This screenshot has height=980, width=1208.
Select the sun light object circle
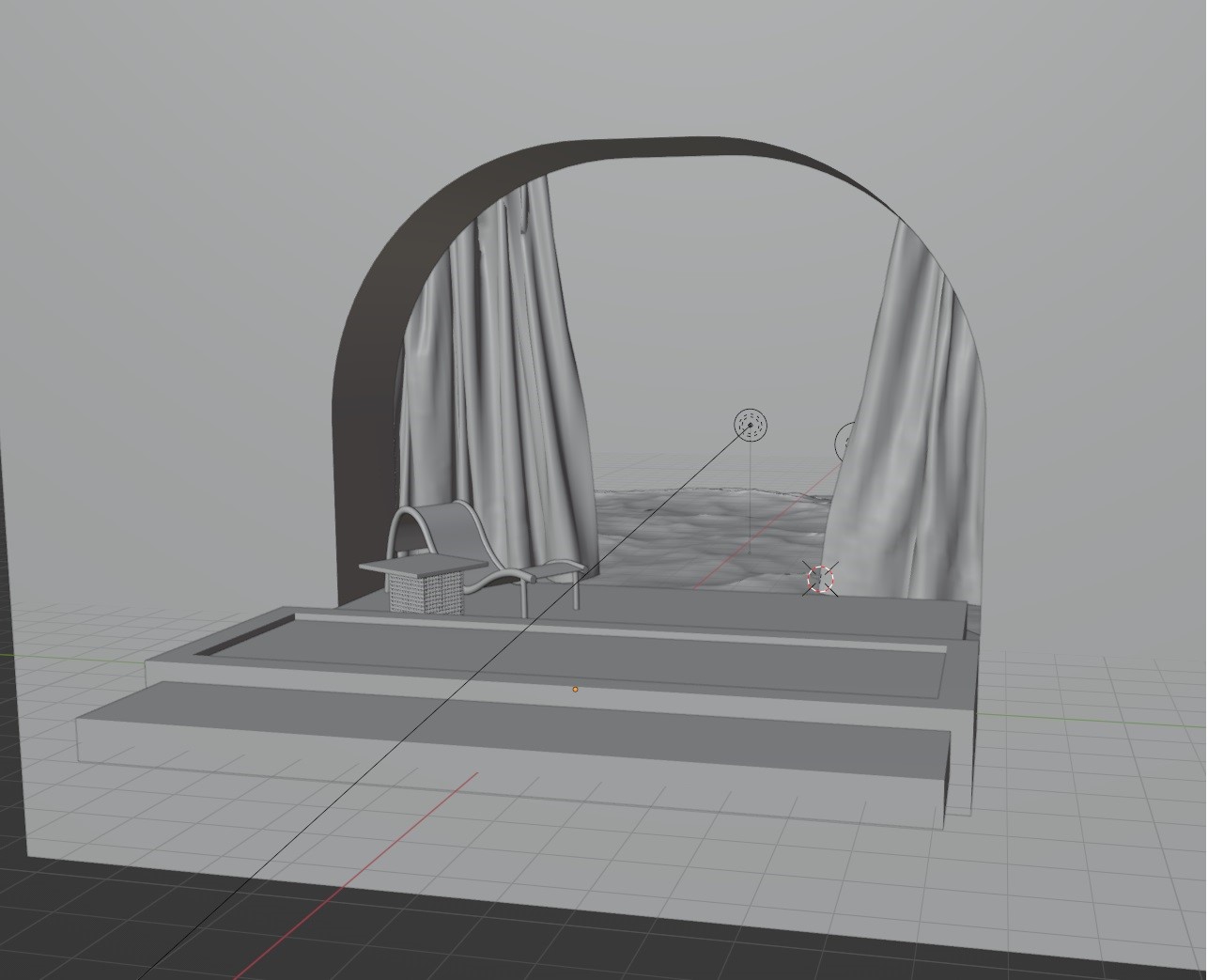click(x=751, y=426)
